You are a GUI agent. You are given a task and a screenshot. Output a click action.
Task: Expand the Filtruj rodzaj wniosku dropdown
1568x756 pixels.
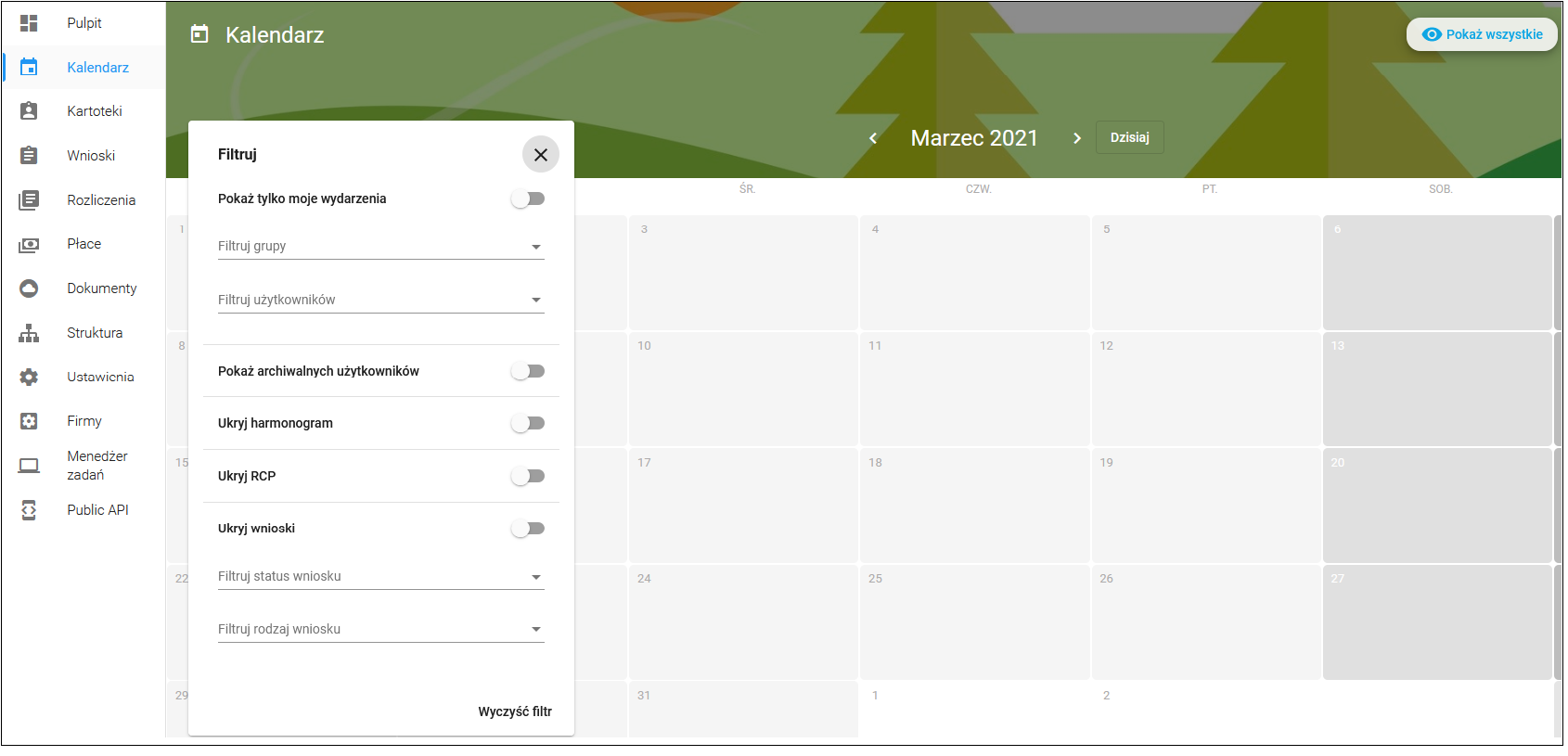(x=381, y=630)
